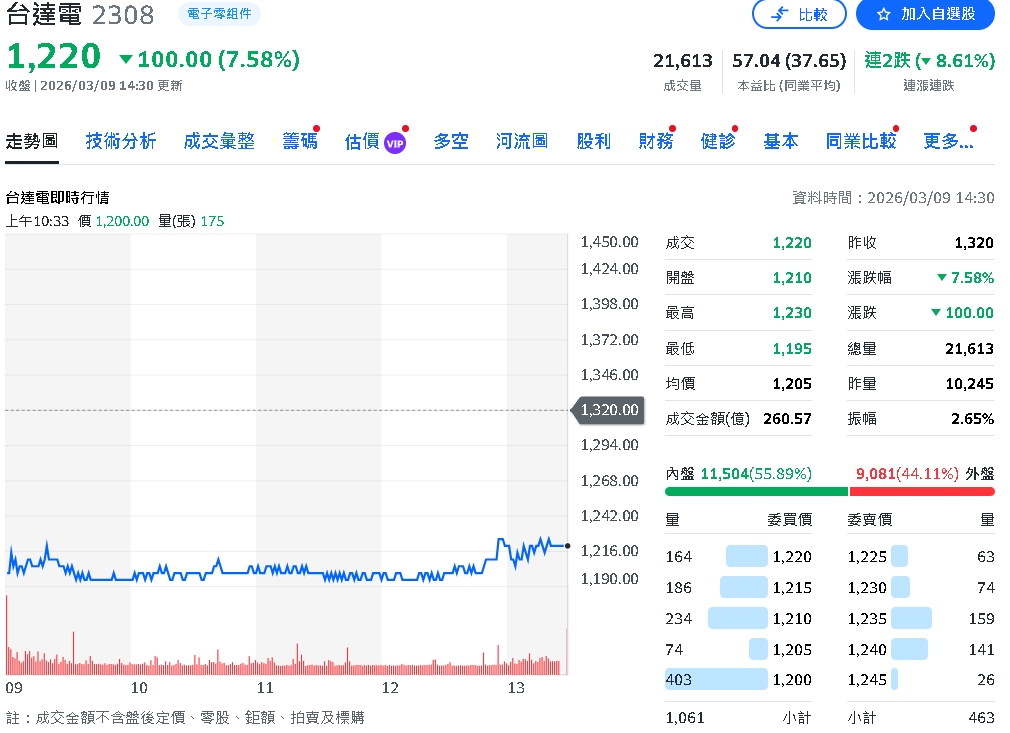This screenshot has width=1010, height=733.
Task: Click the 1,225 ask price row
Action: click(x=921, y=556)
